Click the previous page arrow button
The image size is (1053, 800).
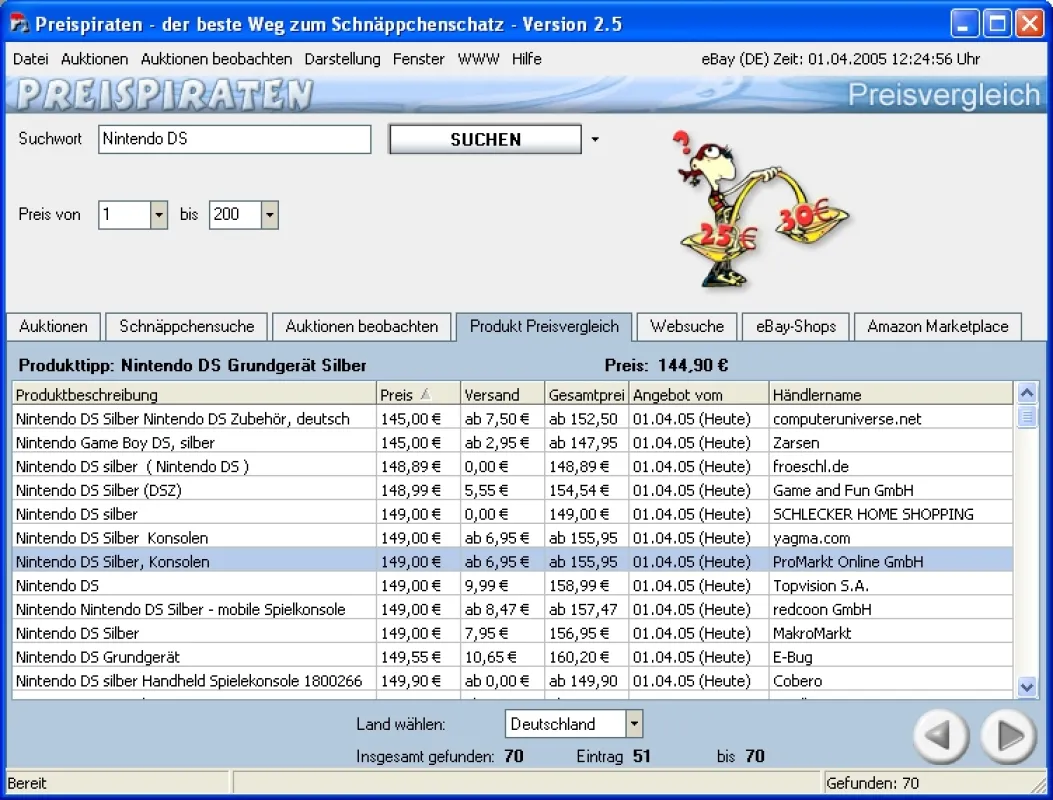pos(941,736)
